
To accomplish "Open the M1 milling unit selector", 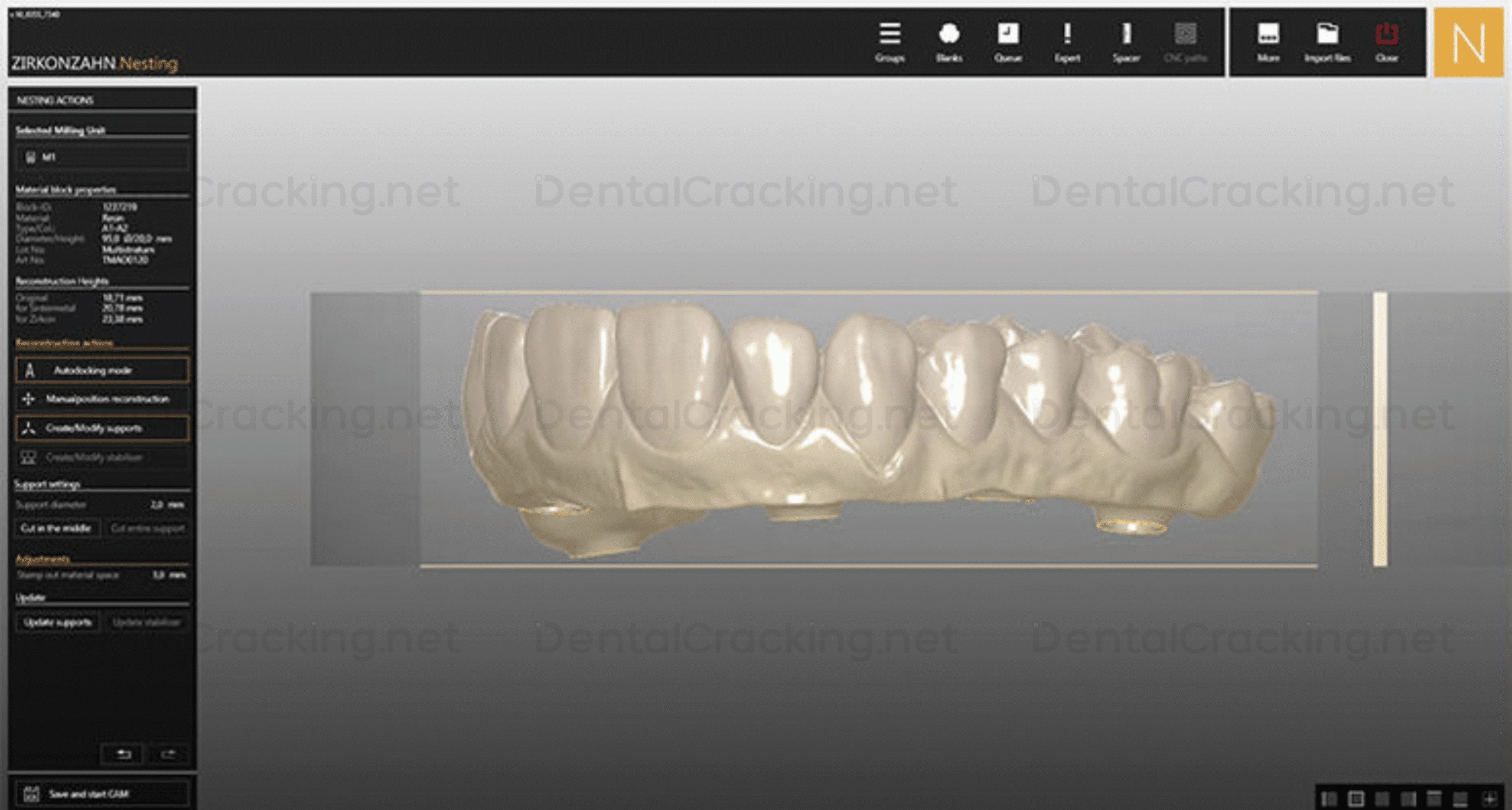I will click(102, 157).
